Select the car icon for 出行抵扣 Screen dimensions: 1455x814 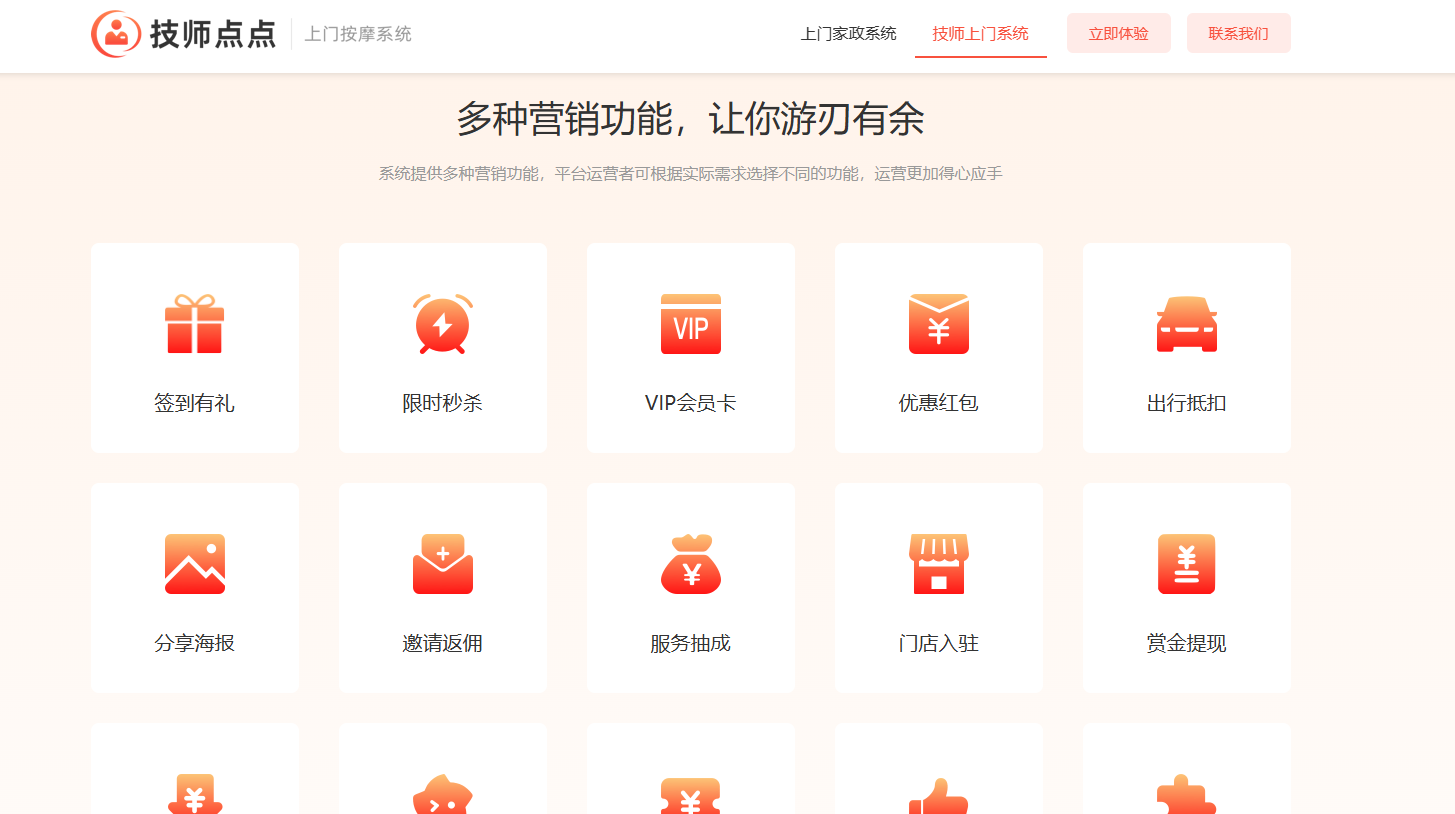tap(1186, 325)
